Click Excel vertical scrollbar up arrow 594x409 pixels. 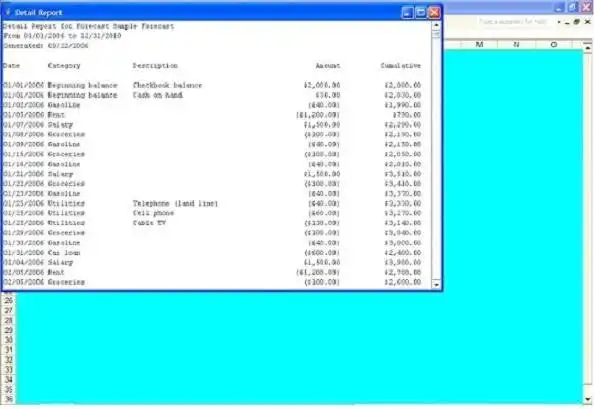pos(588,48)
